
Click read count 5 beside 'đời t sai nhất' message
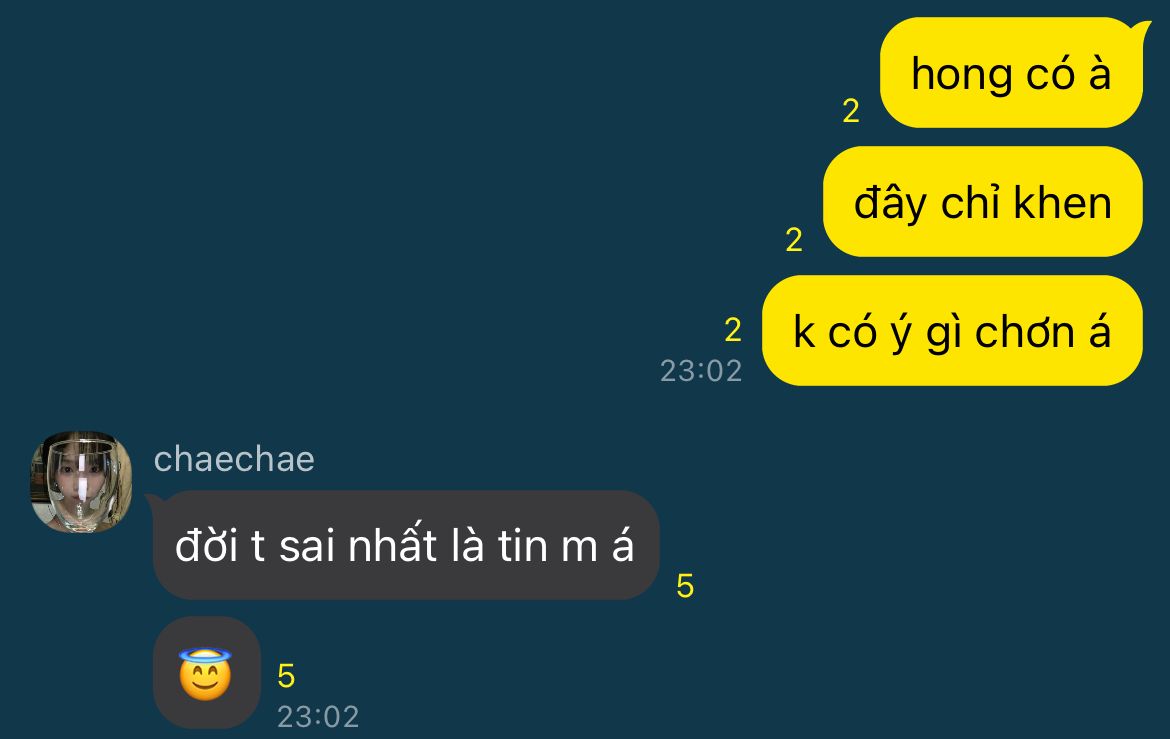coord(685,586)
